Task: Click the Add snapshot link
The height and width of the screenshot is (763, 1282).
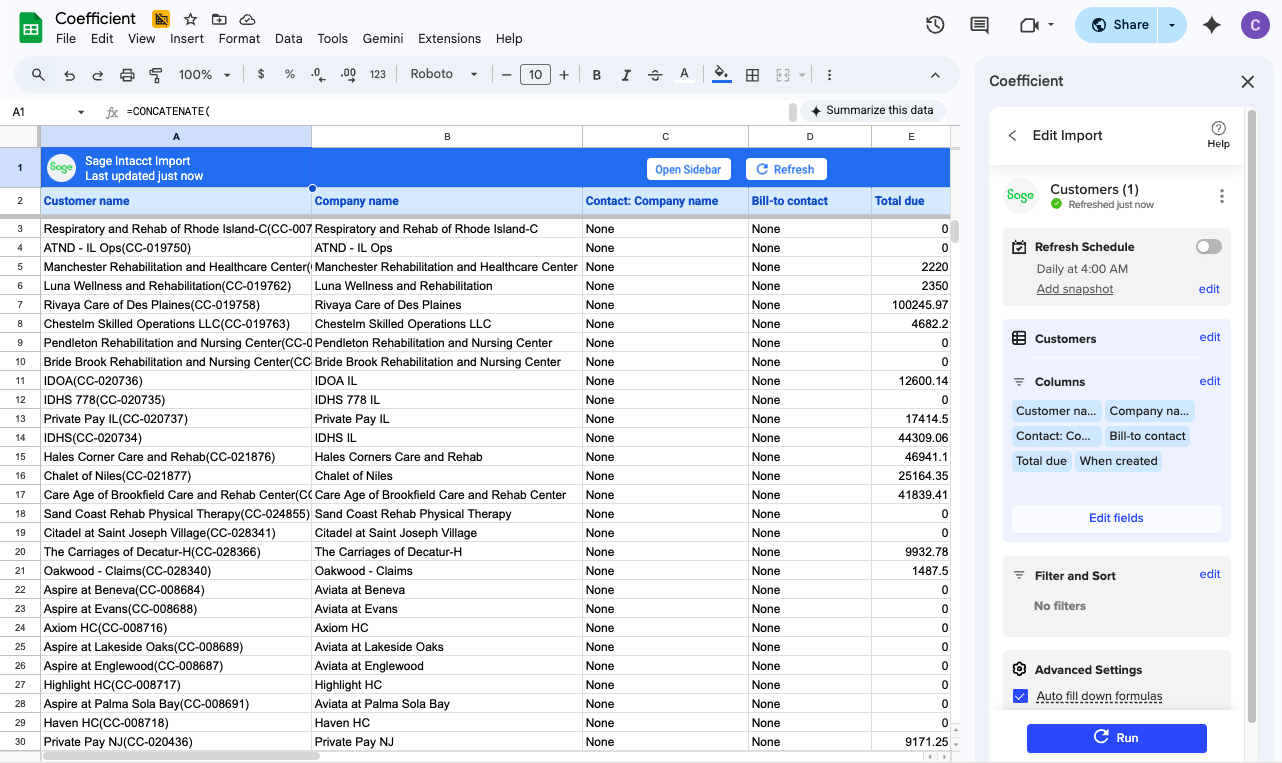Action: coord(1074,288)
